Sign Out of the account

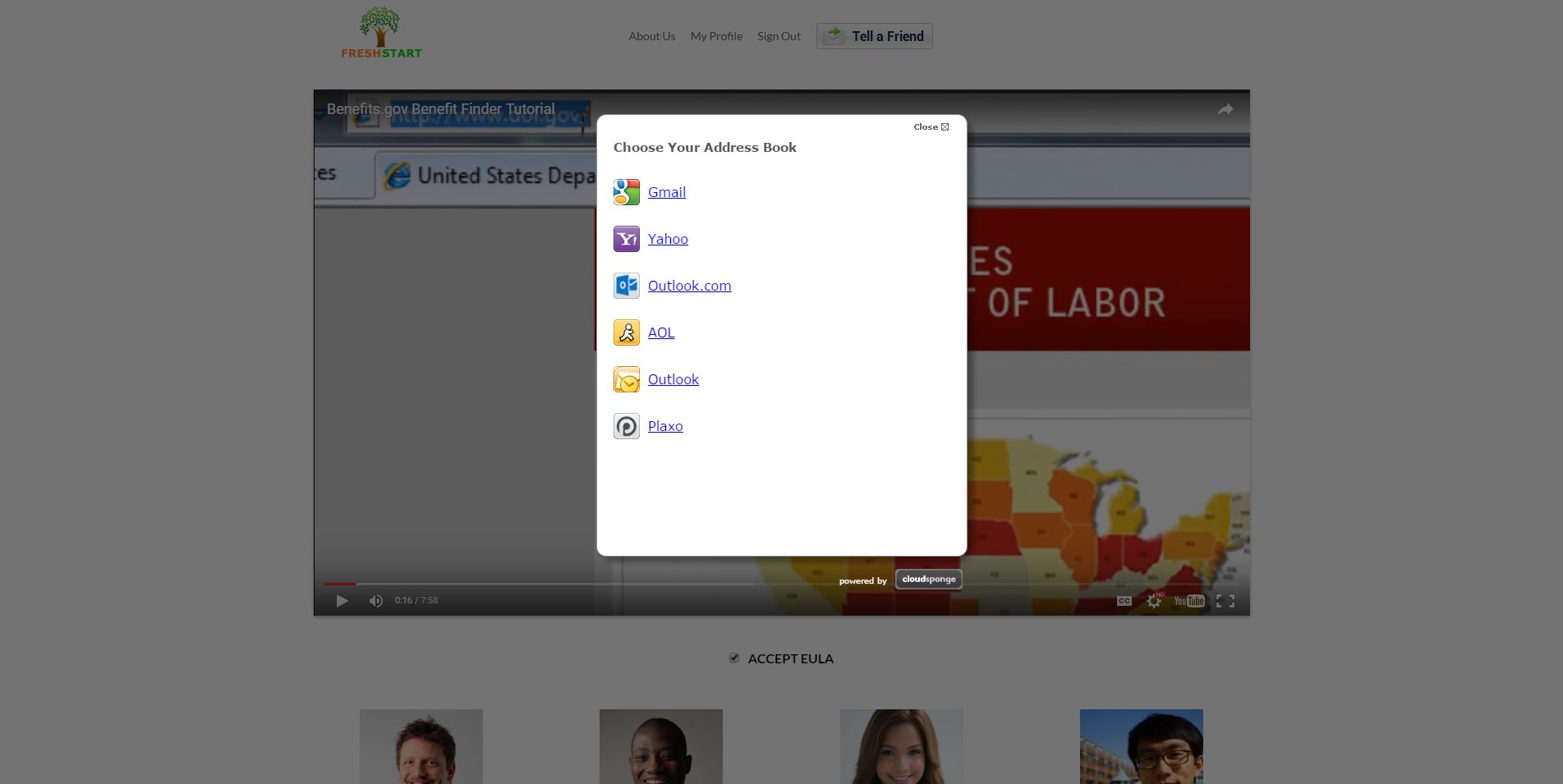point(779,36)
